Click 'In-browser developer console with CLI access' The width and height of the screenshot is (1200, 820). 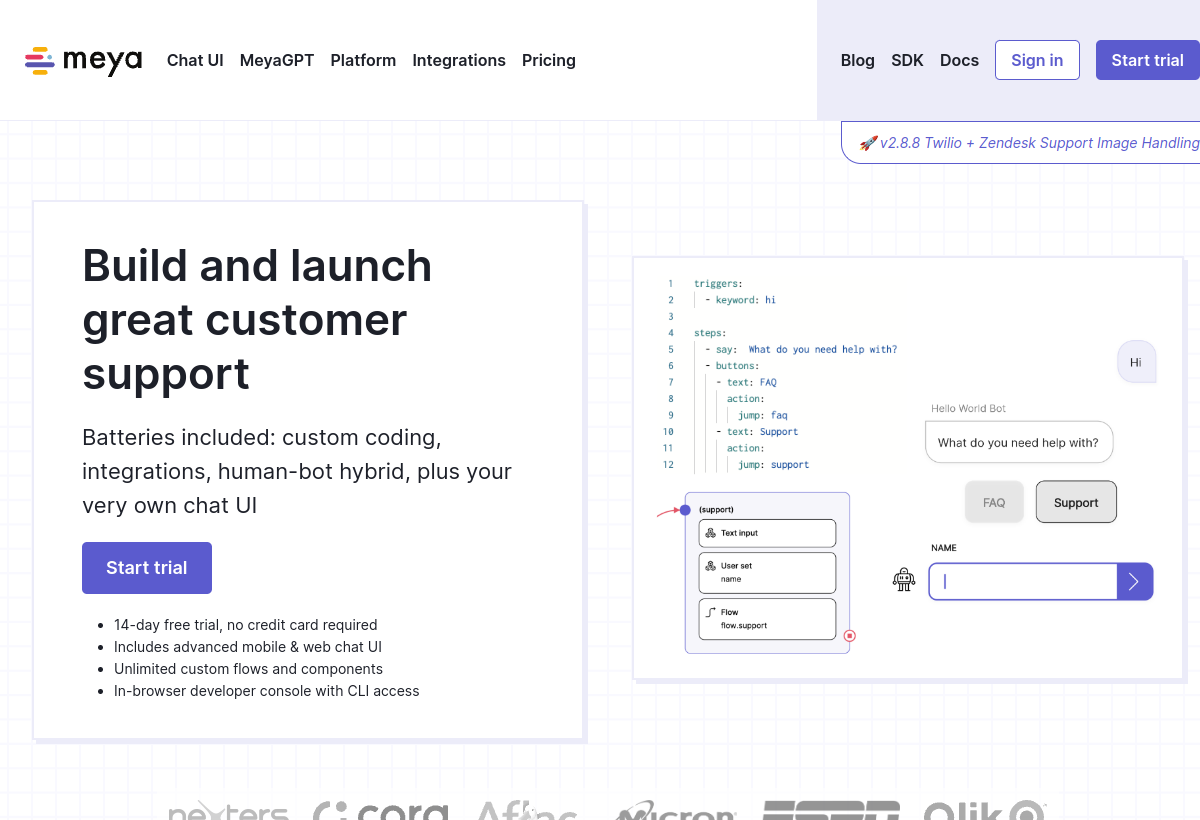267,691
